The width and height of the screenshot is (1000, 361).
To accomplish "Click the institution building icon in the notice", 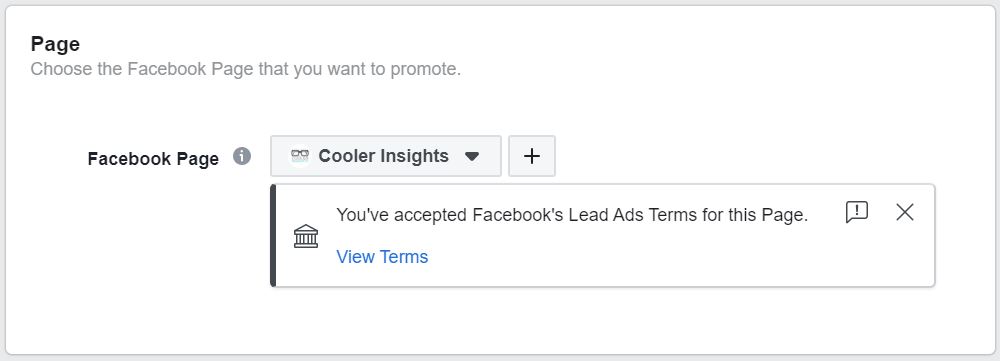I will [x=305, y=236].
